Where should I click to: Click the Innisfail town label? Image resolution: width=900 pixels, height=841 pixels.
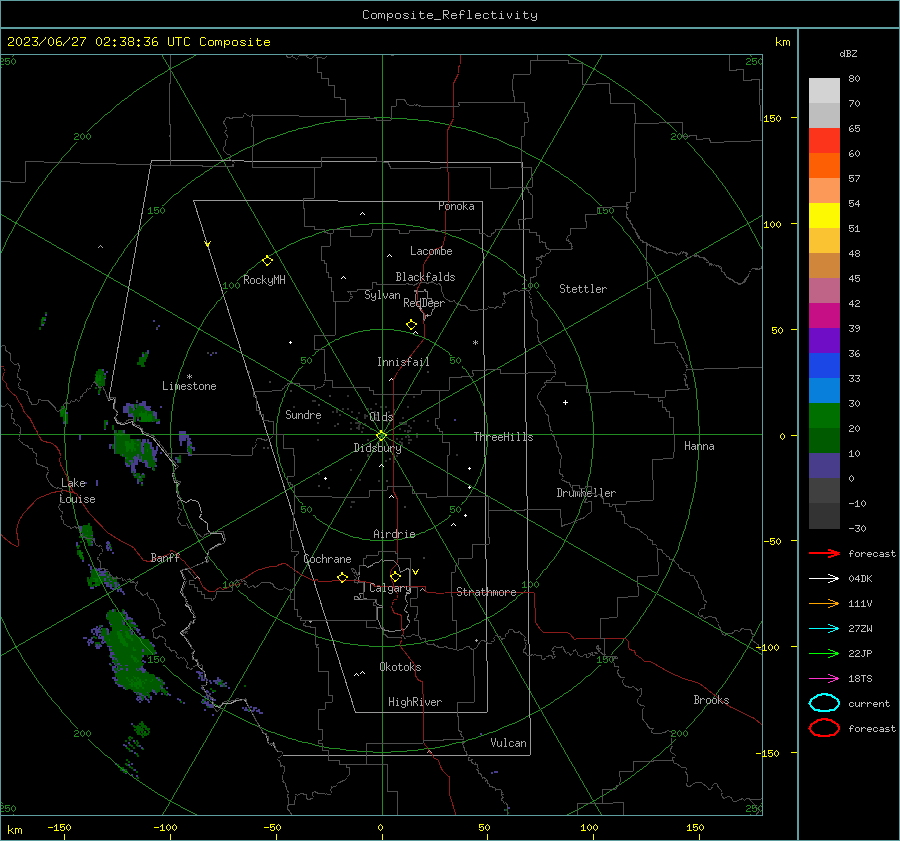pos(403,362)
